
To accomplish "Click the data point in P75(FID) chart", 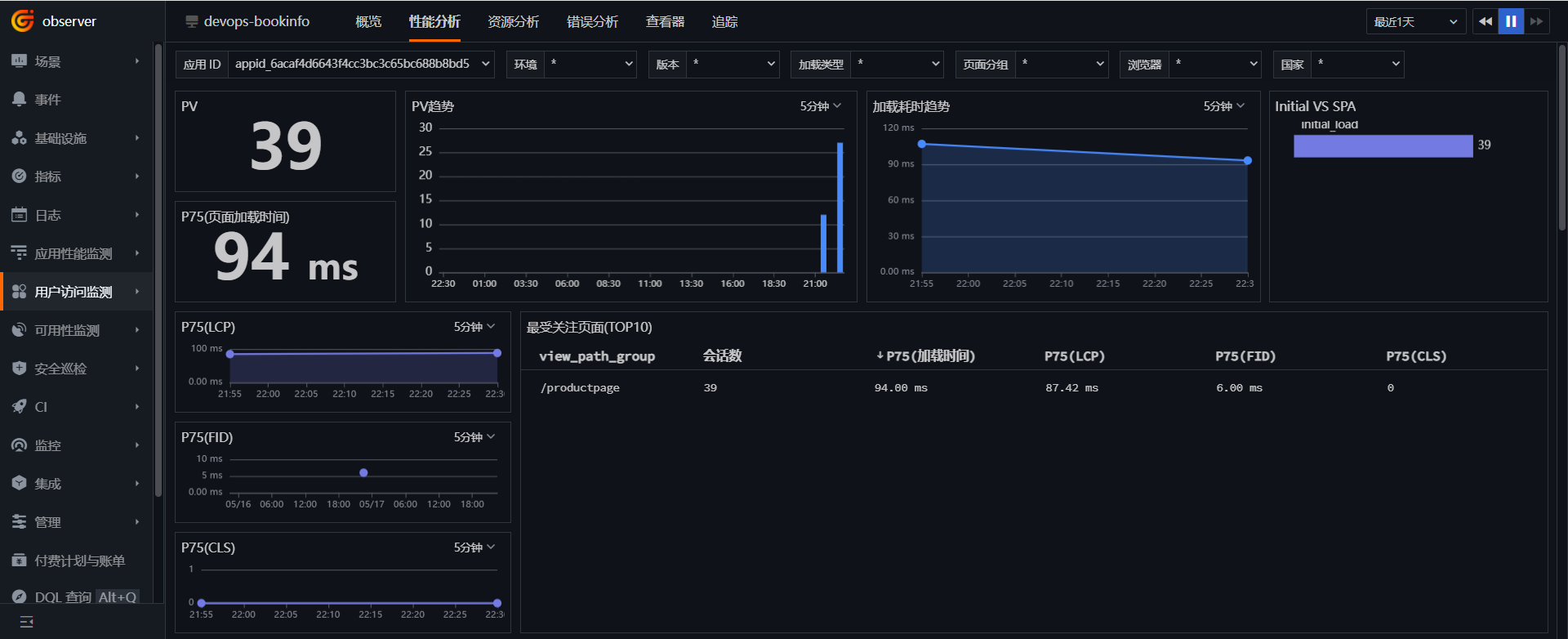I will pos(363,473).
